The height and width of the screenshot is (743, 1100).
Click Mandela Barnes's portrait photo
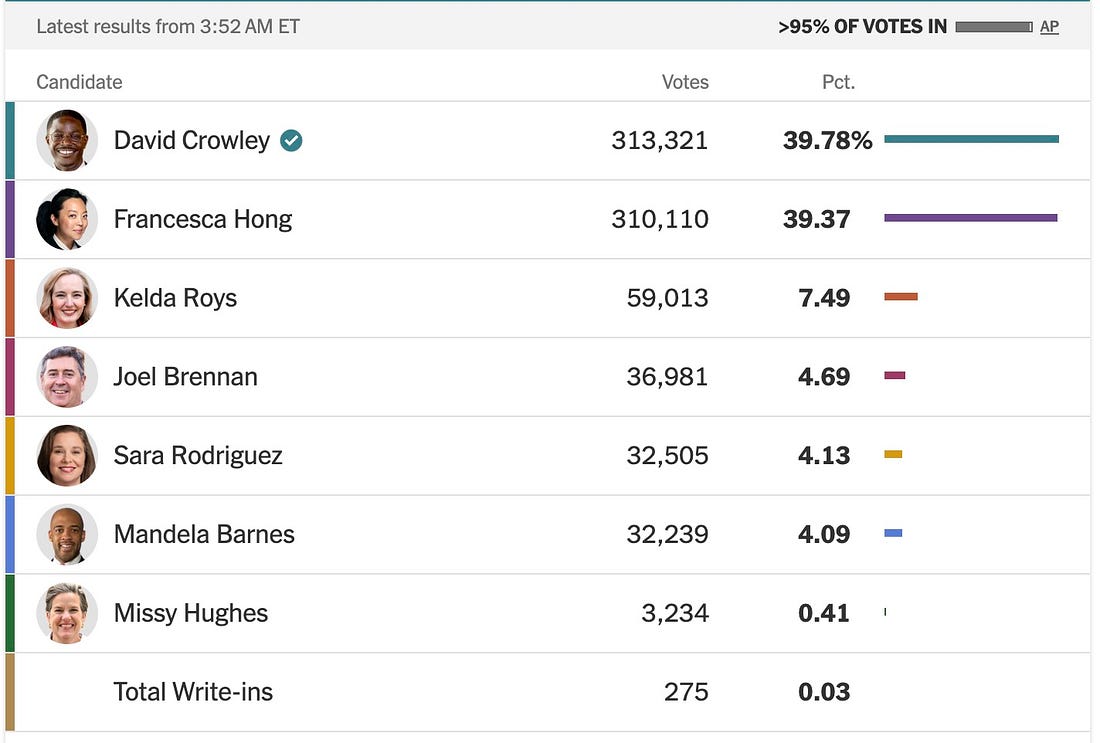click(x=67, y=535)
